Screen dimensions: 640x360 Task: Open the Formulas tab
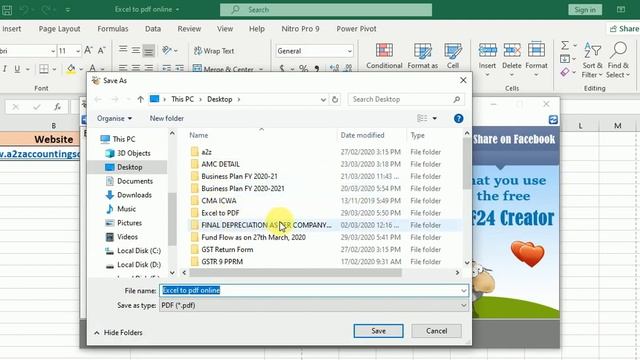[113, 29]
